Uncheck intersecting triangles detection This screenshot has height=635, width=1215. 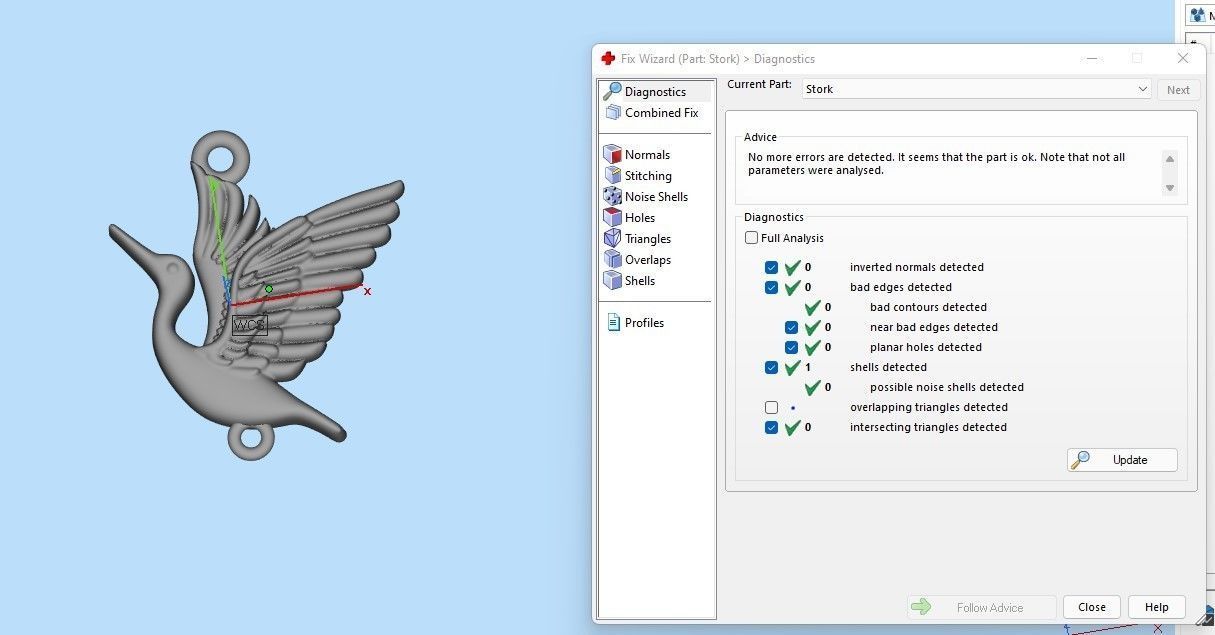[771, 427]
